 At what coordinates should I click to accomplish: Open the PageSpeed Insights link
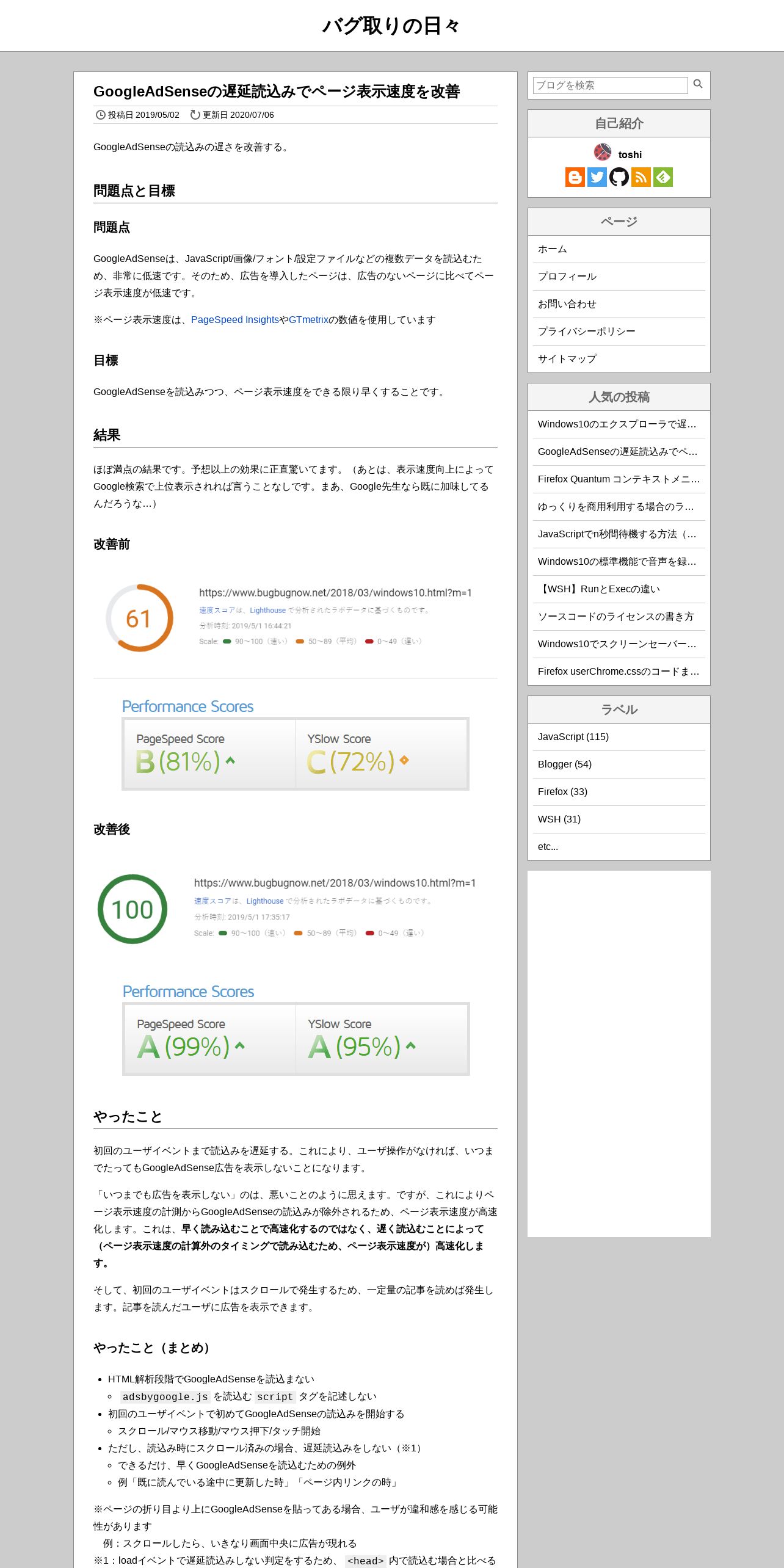(235, 320)
